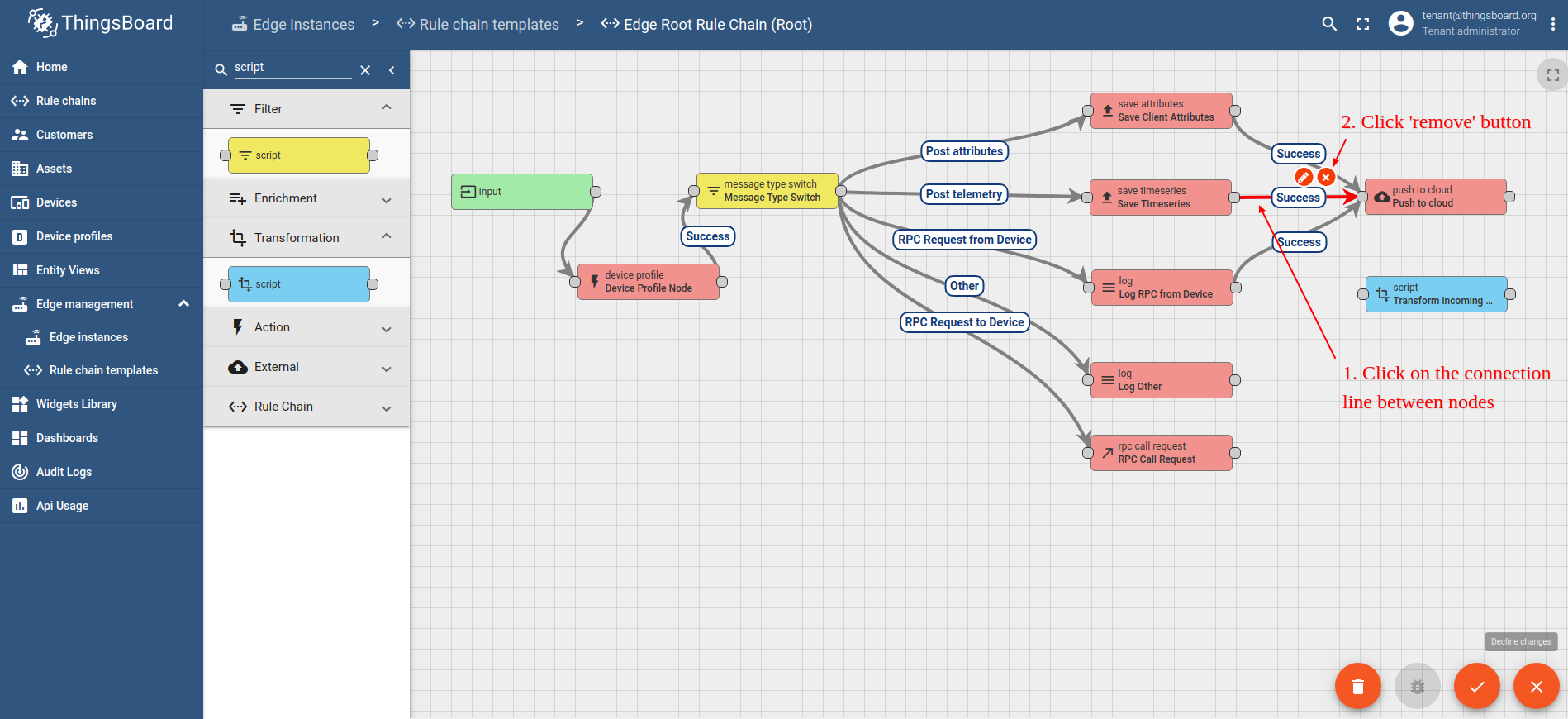Select the yellow Filter script node
This screenshot has height=719, width=1568.
(x=299, y=155)
